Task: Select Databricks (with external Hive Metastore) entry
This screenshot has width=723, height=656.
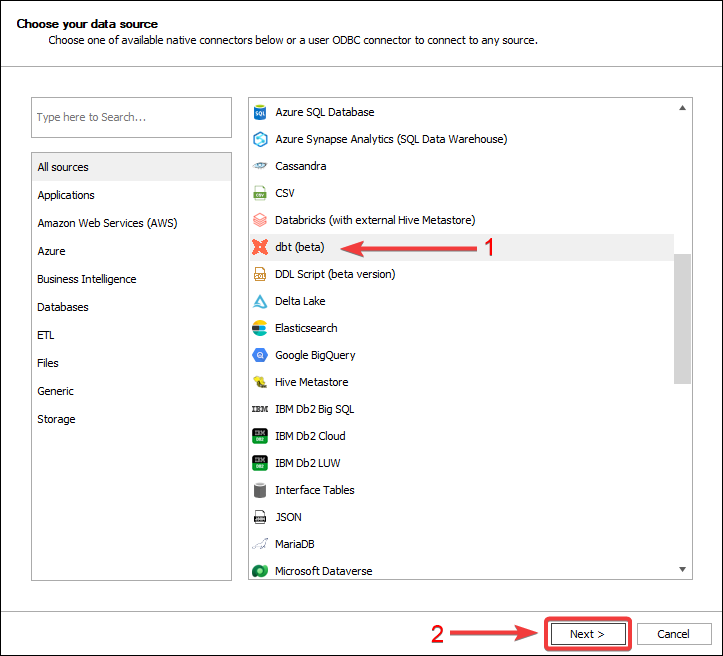Action: tap(375, 220)
